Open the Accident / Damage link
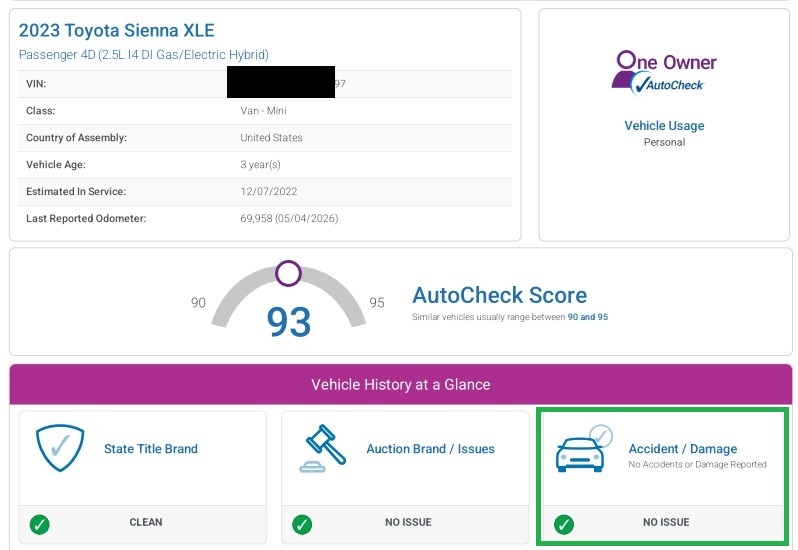798x550 pixels. coord(683,449)
